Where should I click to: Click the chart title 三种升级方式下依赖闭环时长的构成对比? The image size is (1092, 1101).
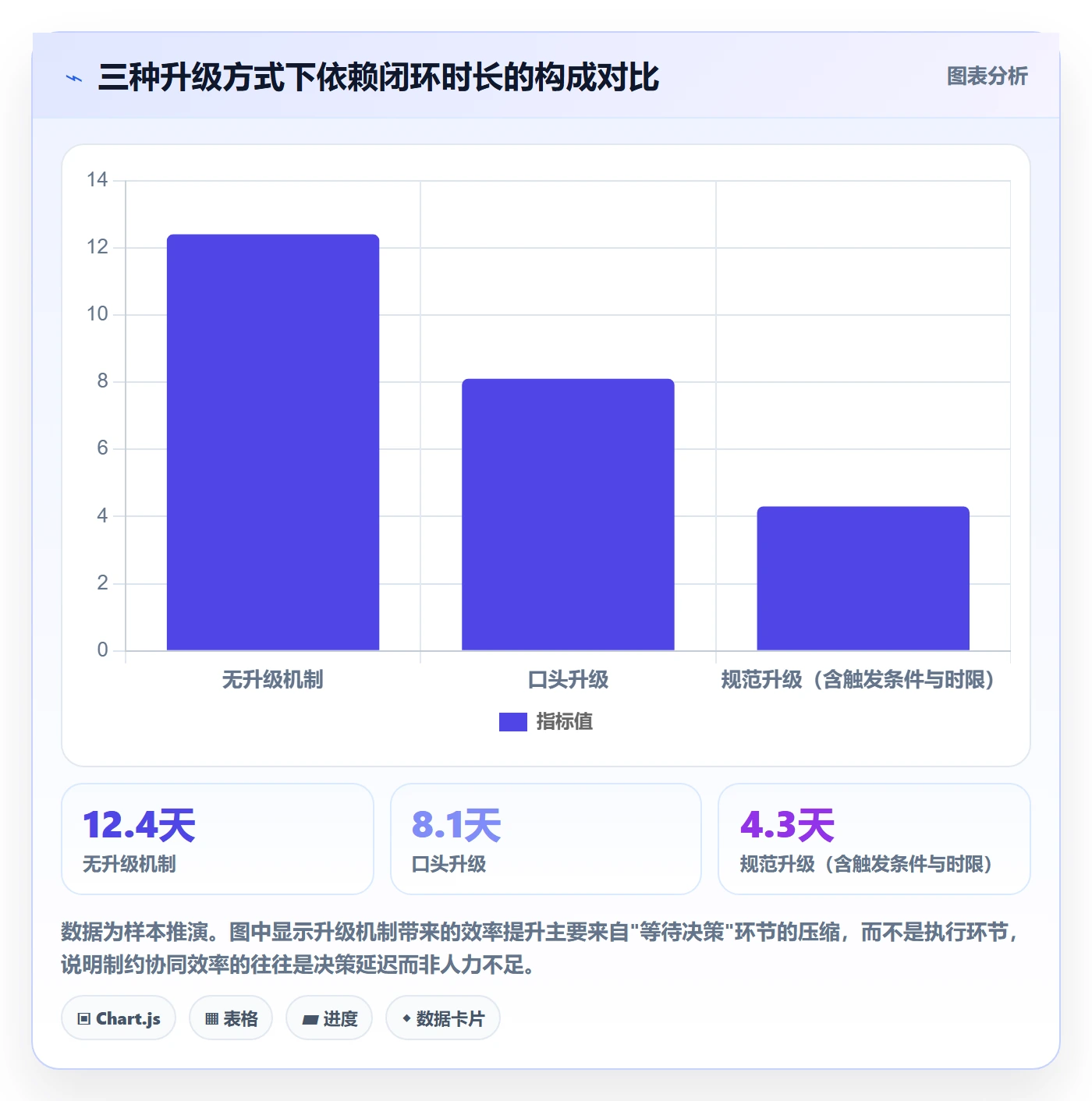(378, 77)
